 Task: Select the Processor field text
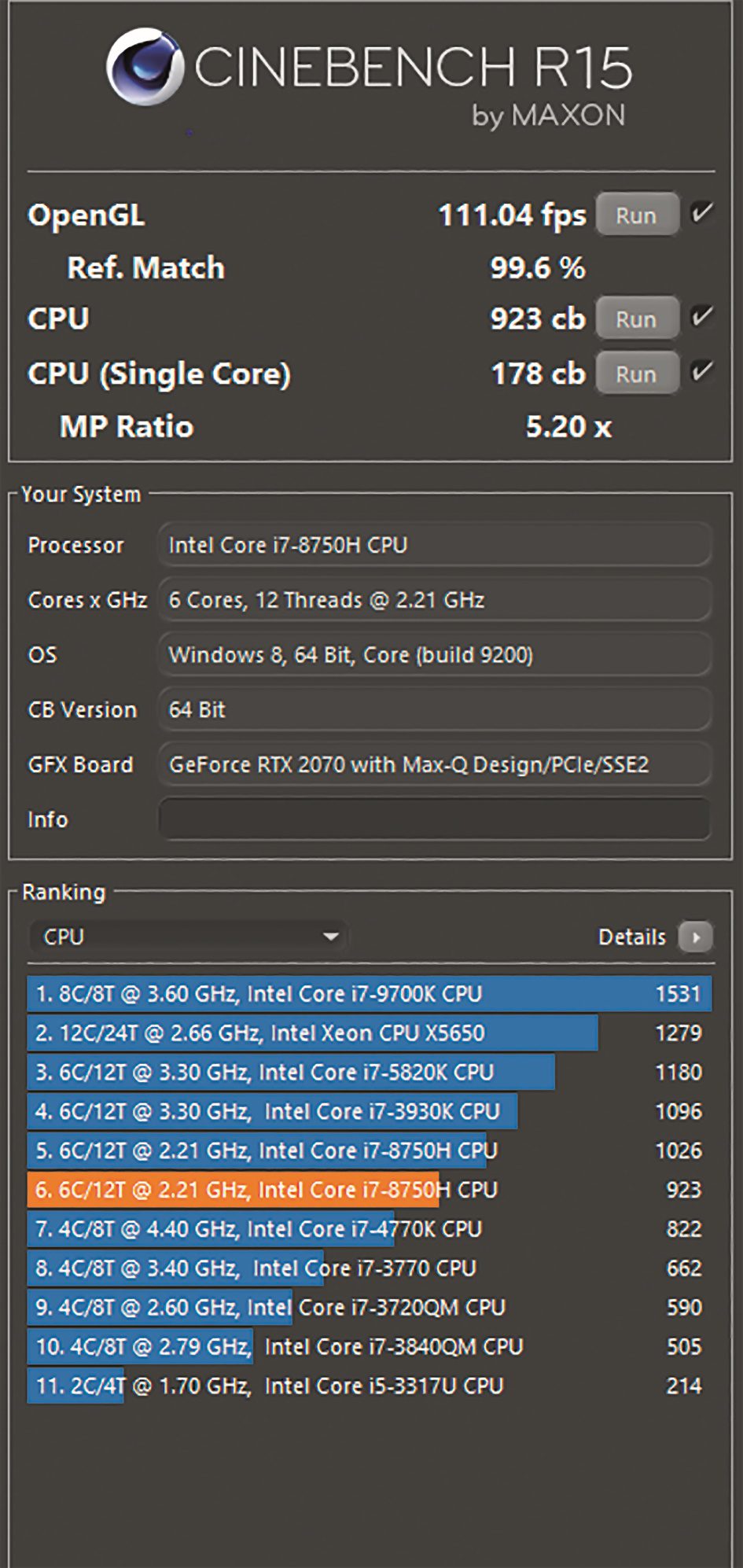coord(434,545)
